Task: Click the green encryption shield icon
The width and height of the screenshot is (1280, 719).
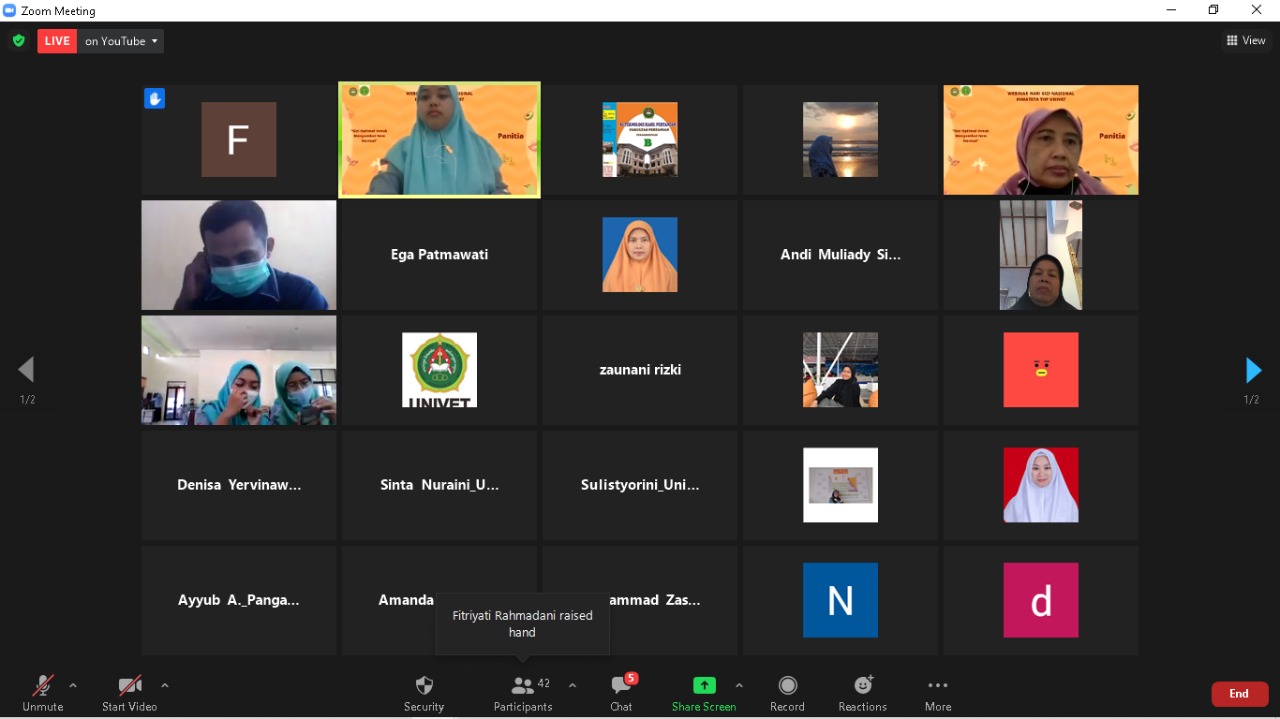Action: click(x=18, y=41)
